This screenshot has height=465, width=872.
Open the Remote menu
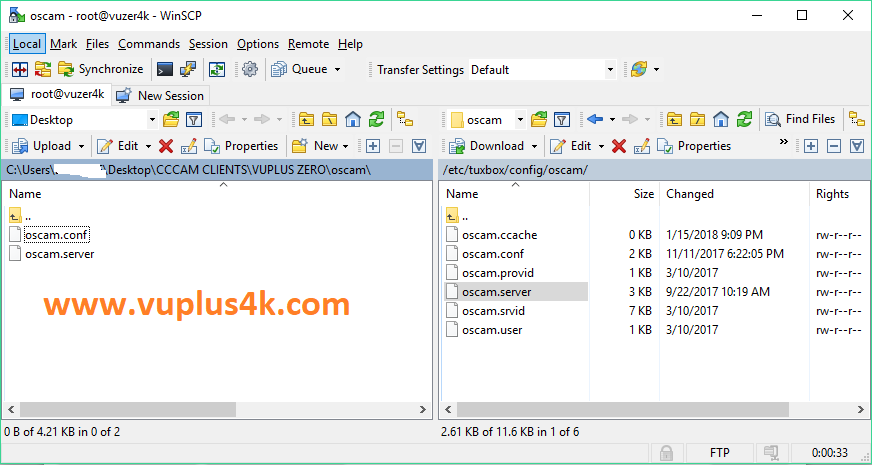pos(309,44)
